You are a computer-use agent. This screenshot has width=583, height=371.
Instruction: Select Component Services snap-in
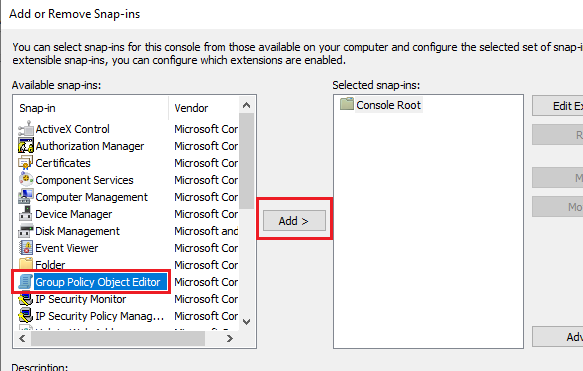(x=84, y=180)
